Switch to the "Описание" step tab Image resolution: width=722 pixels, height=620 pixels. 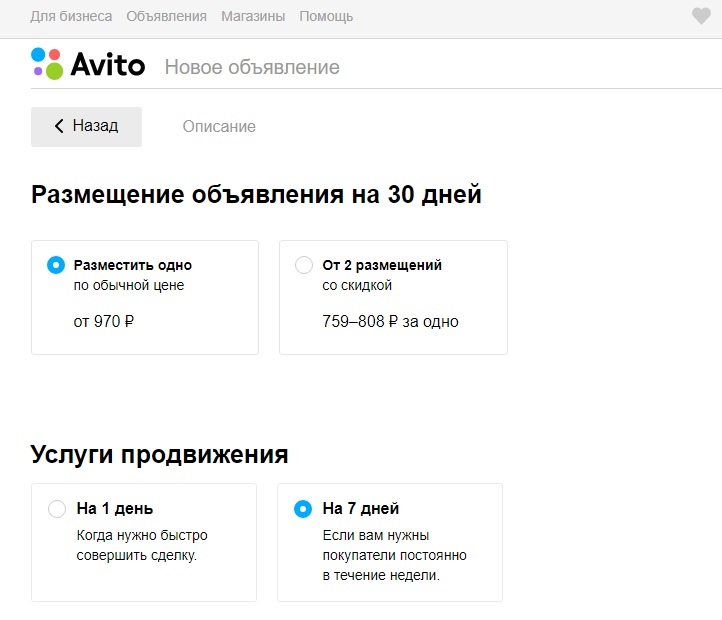coord(219,127)
